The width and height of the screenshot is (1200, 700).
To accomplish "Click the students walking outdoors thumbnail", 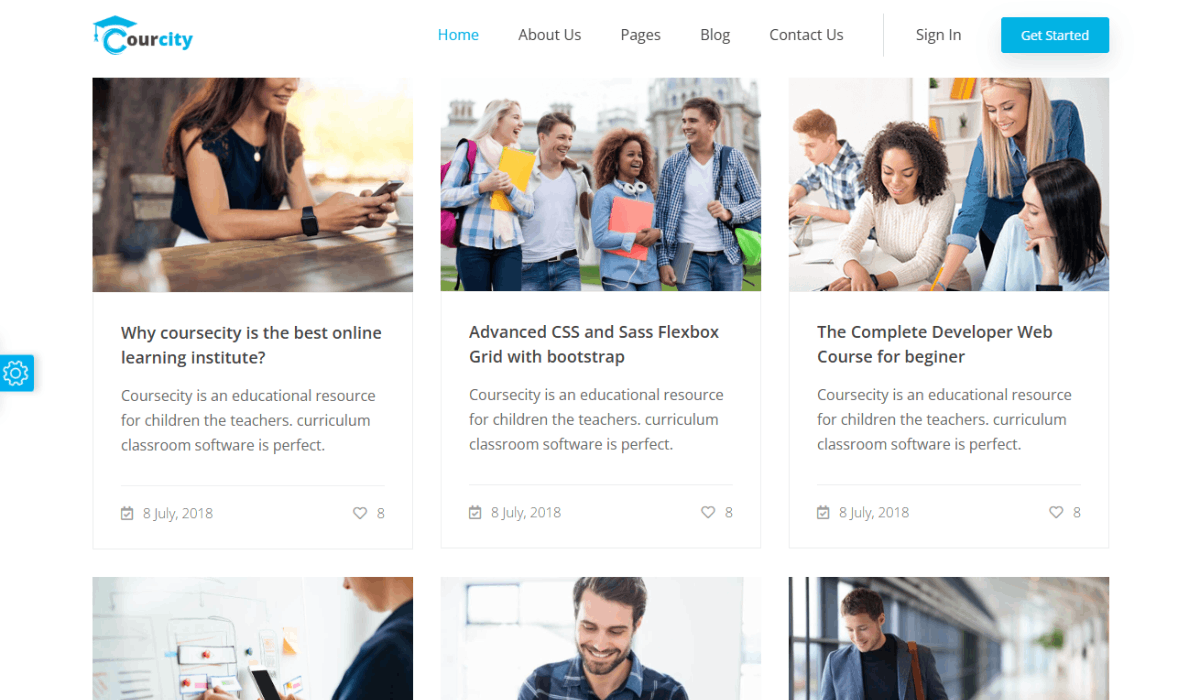I will click(x=600, y=185).
